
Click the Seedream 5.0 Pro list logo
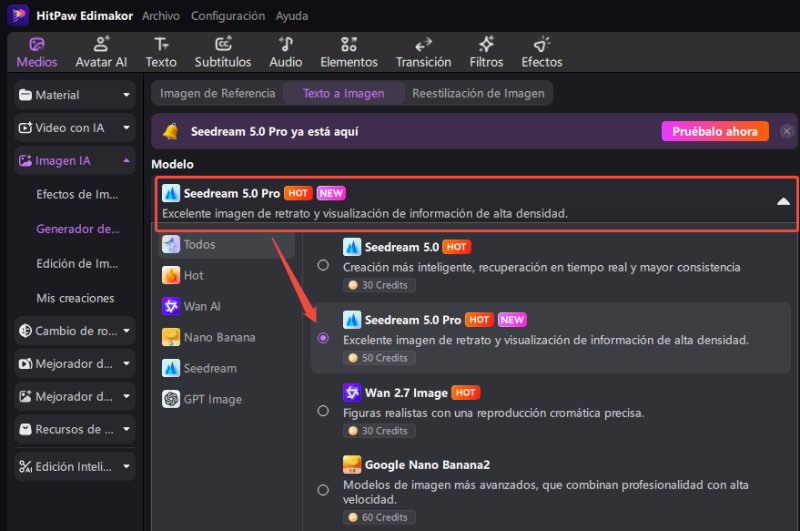coord(352,320)
